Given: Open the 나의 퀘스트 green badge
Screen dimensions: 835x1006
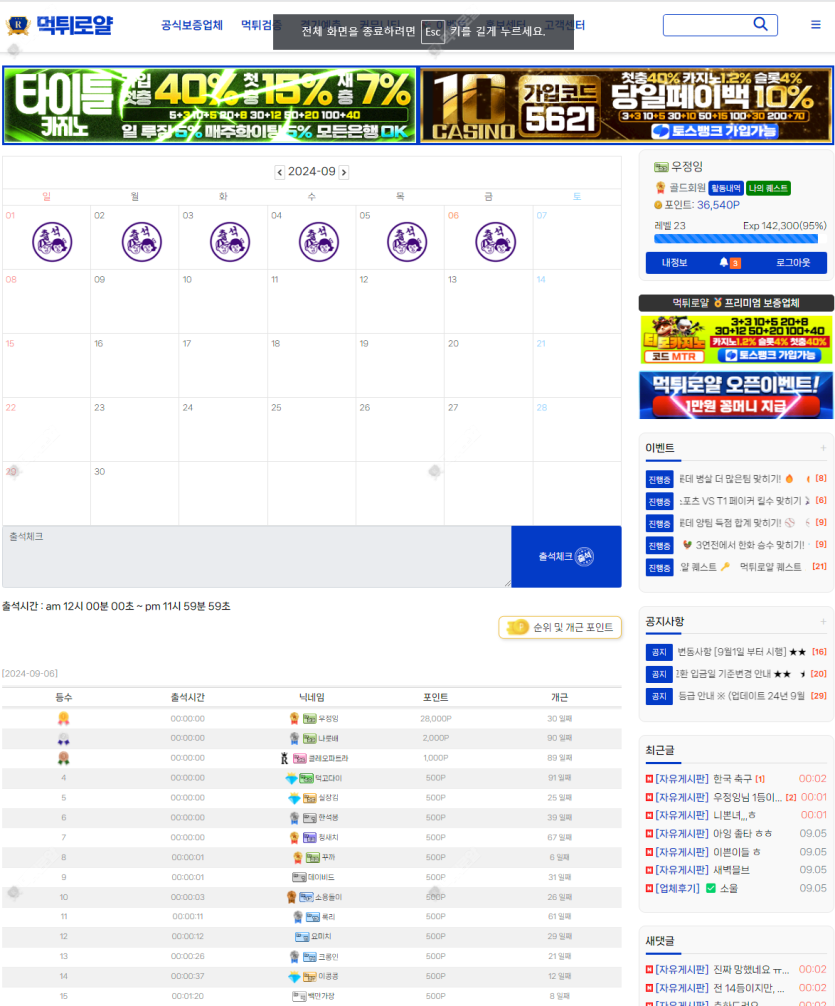Looking at the screenshot, I should [768, 187].
